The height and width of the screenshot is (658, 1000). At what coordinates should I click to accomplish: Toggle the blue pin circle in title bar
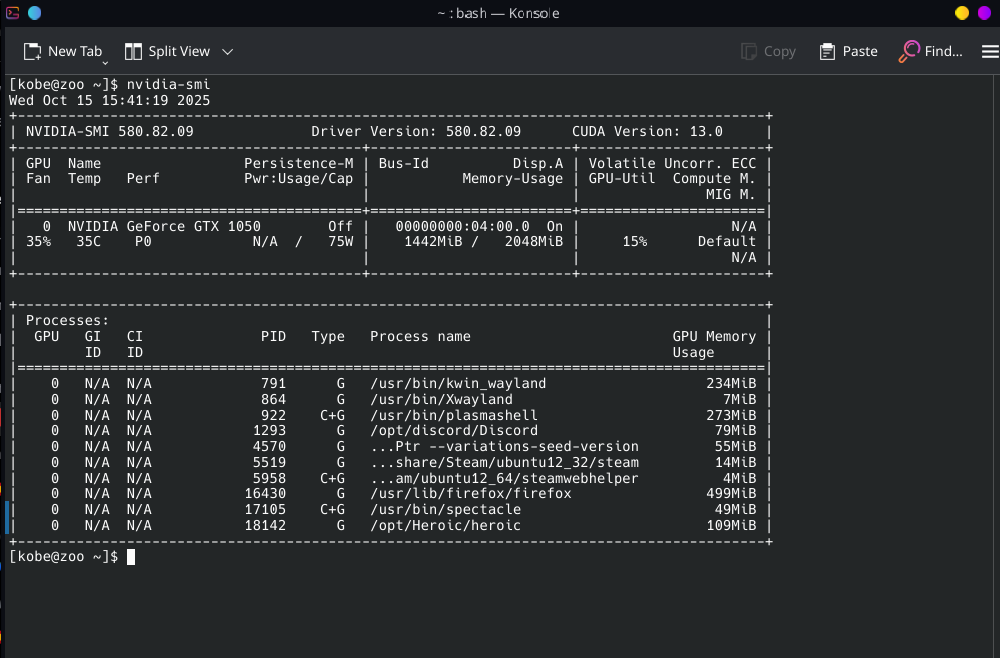click(x=35, y=13)
